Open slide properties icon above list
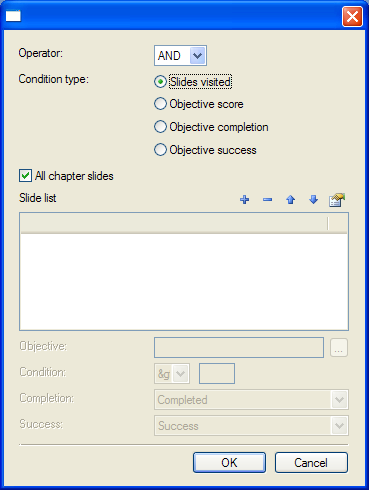Screen dimensions: 369x490 pos(337,200)
